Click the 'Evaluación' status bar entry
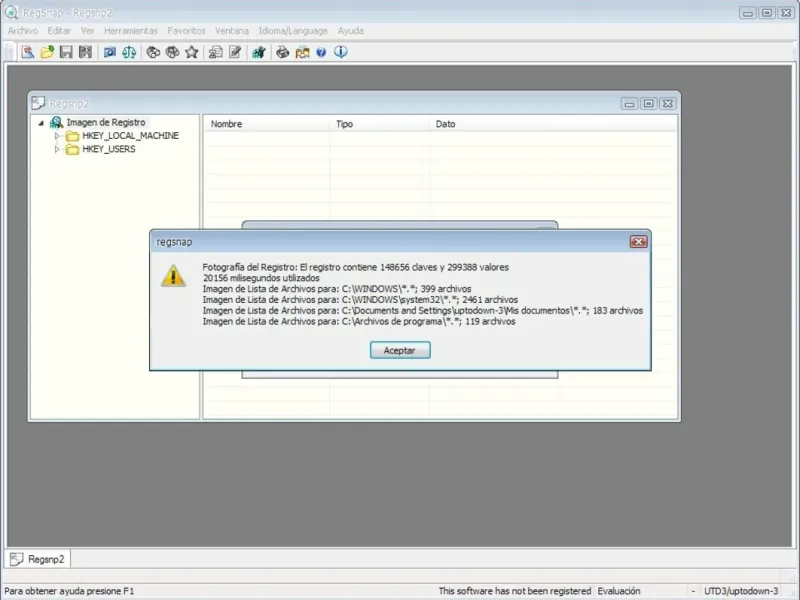Screen dimensions: 800x600 (x=619, y=591)
